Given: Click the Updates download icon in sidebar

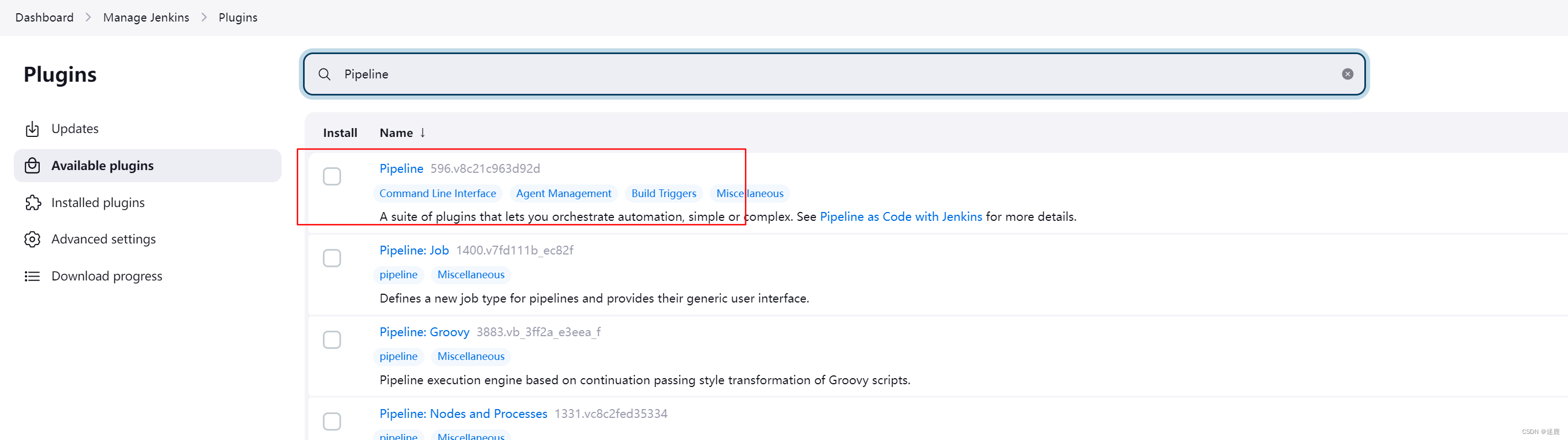Looking at the screenshot, I should click(x=32, y=129).
